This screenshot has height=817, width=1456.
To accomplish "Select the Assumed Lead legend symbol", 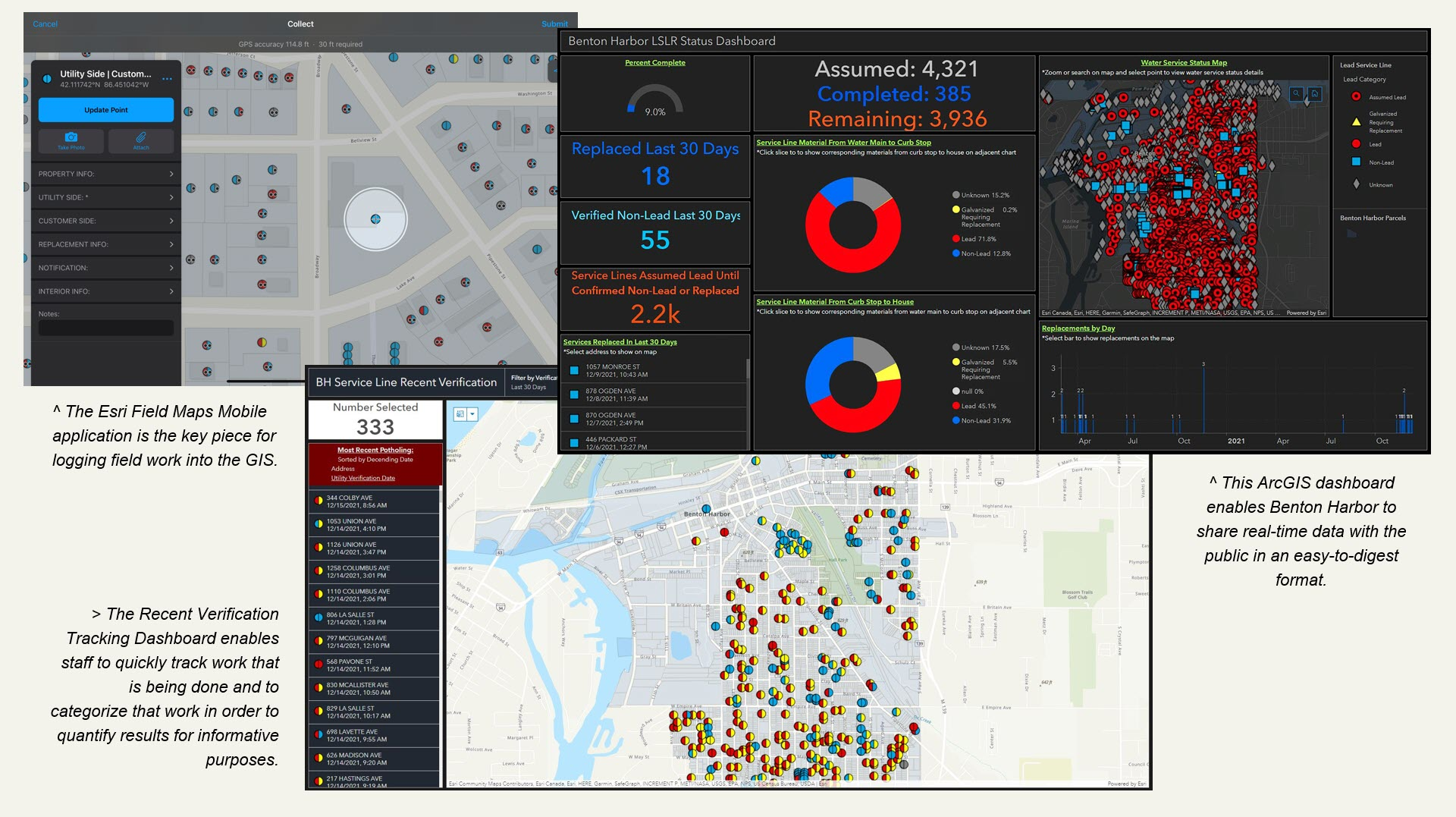I will pos(1356,96).
